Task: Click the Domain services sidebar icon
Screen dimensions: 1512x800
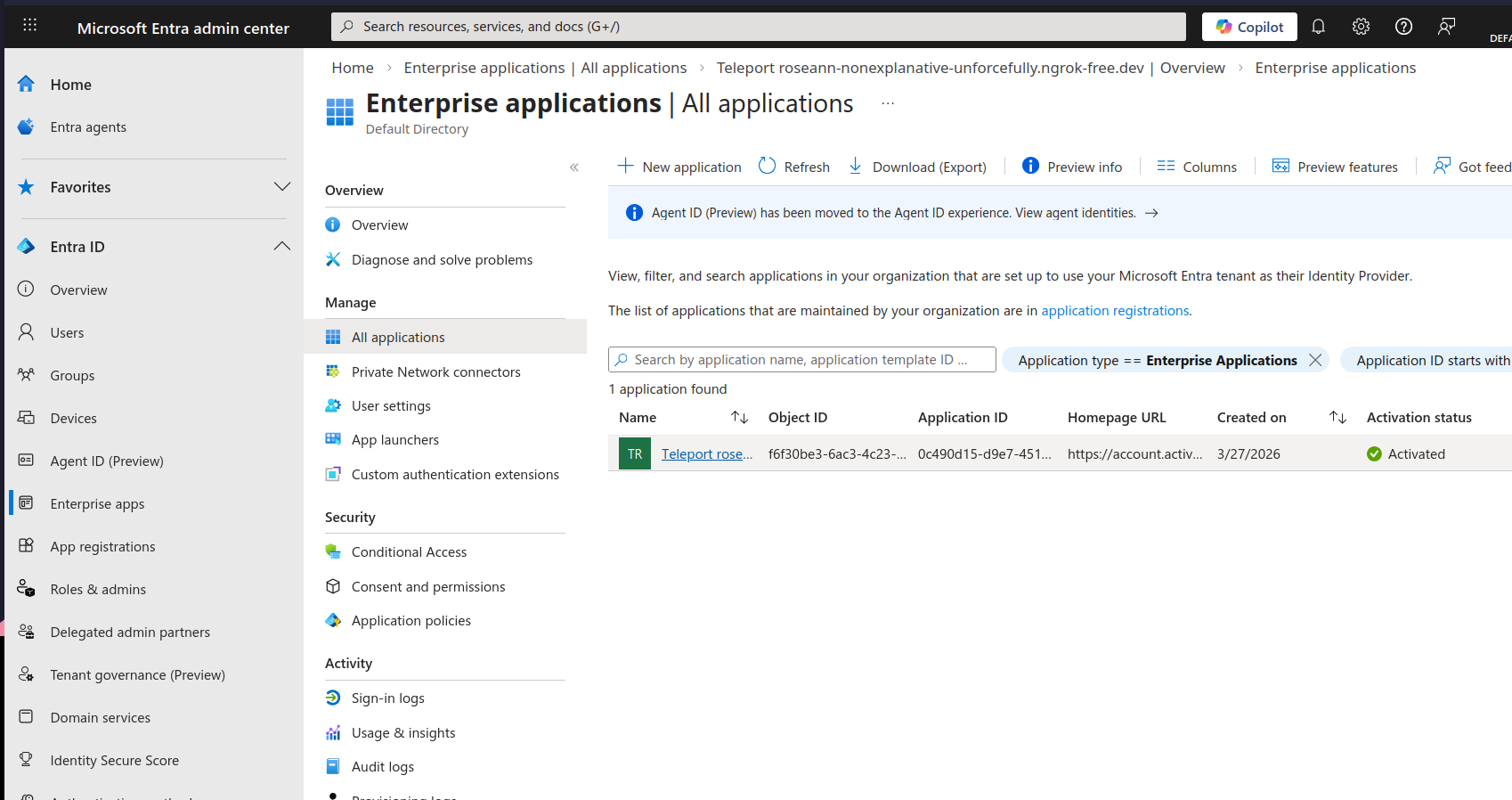Action: 27,717
